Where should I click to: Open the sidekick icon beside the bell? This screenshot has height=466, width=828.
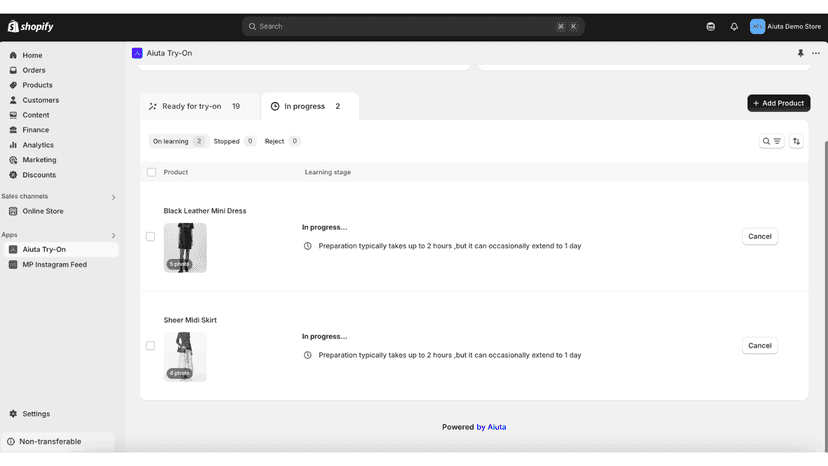711,26
